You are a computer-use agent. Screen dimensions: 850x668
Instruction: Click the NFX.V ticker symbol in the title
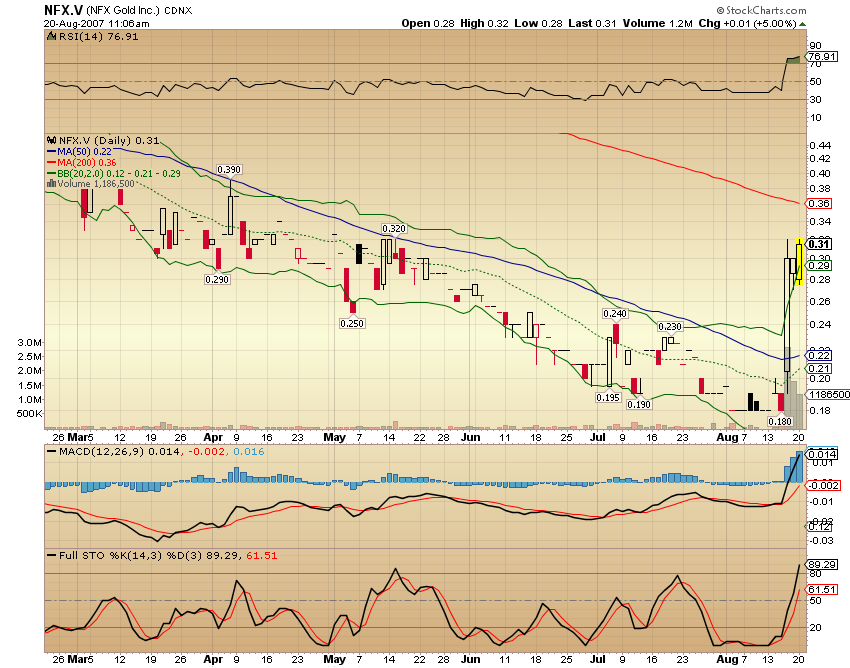[63, 10]
